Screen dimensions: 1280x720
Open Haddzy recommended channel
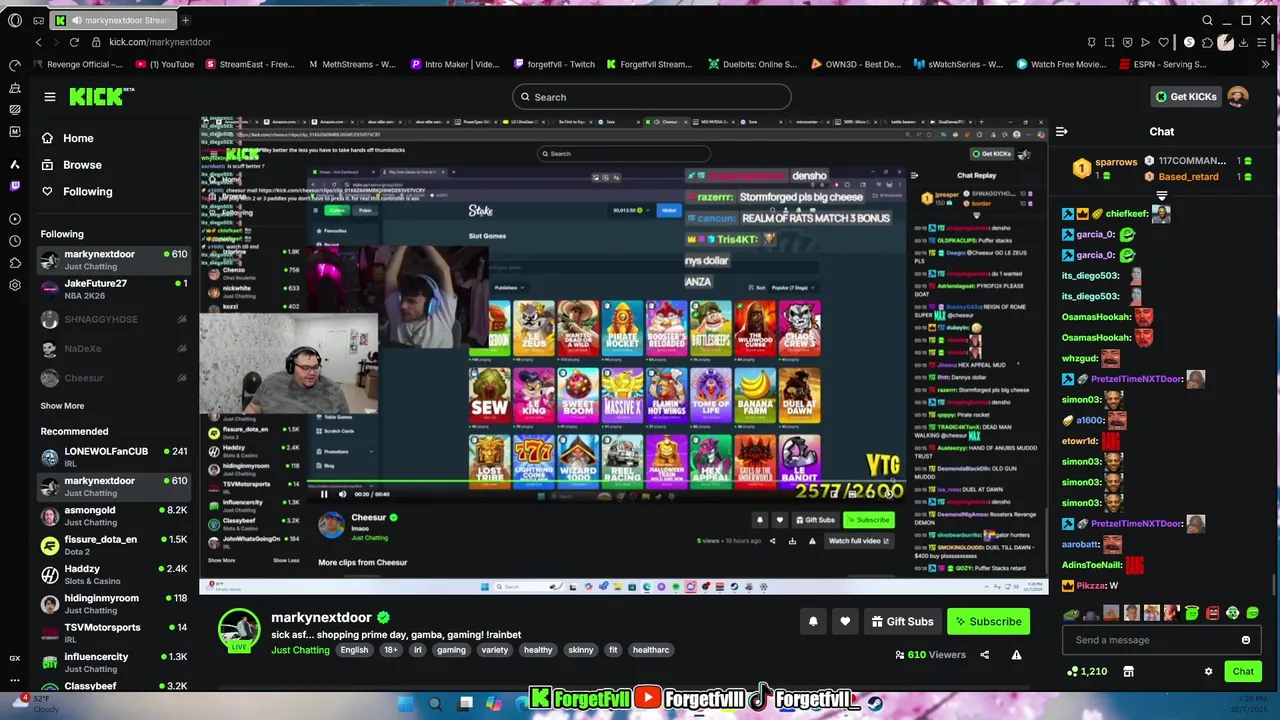point(114,575)
